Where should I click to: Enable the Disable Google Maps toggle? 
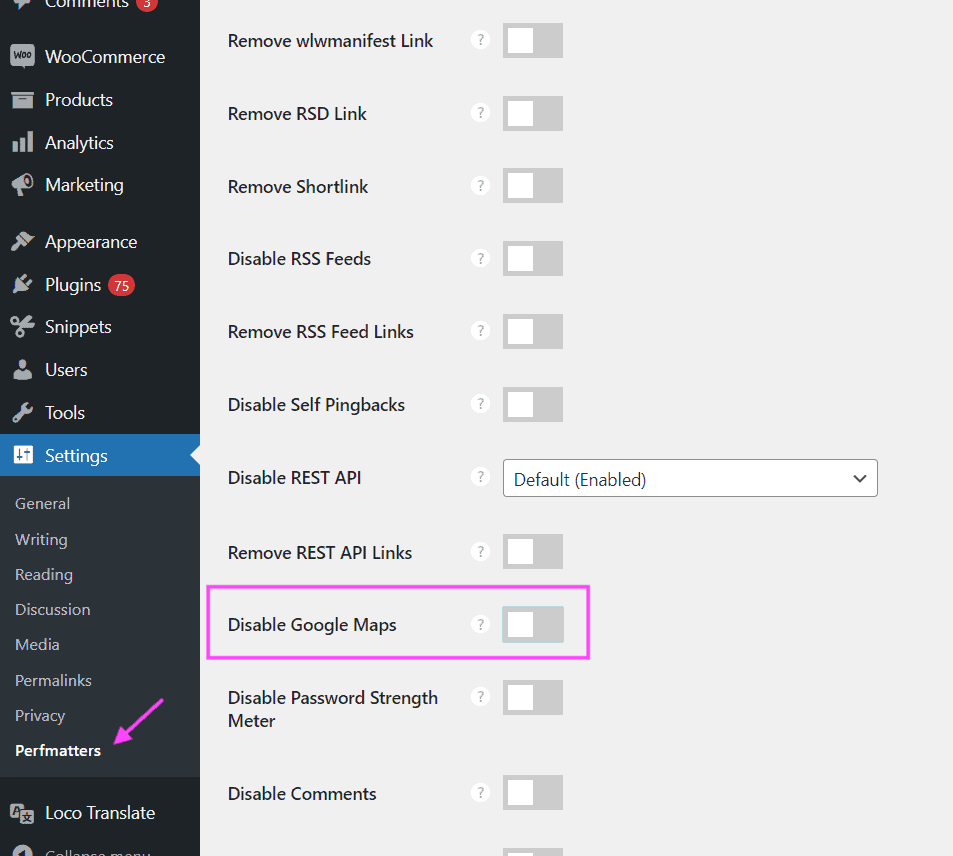[x=532, y=624]
